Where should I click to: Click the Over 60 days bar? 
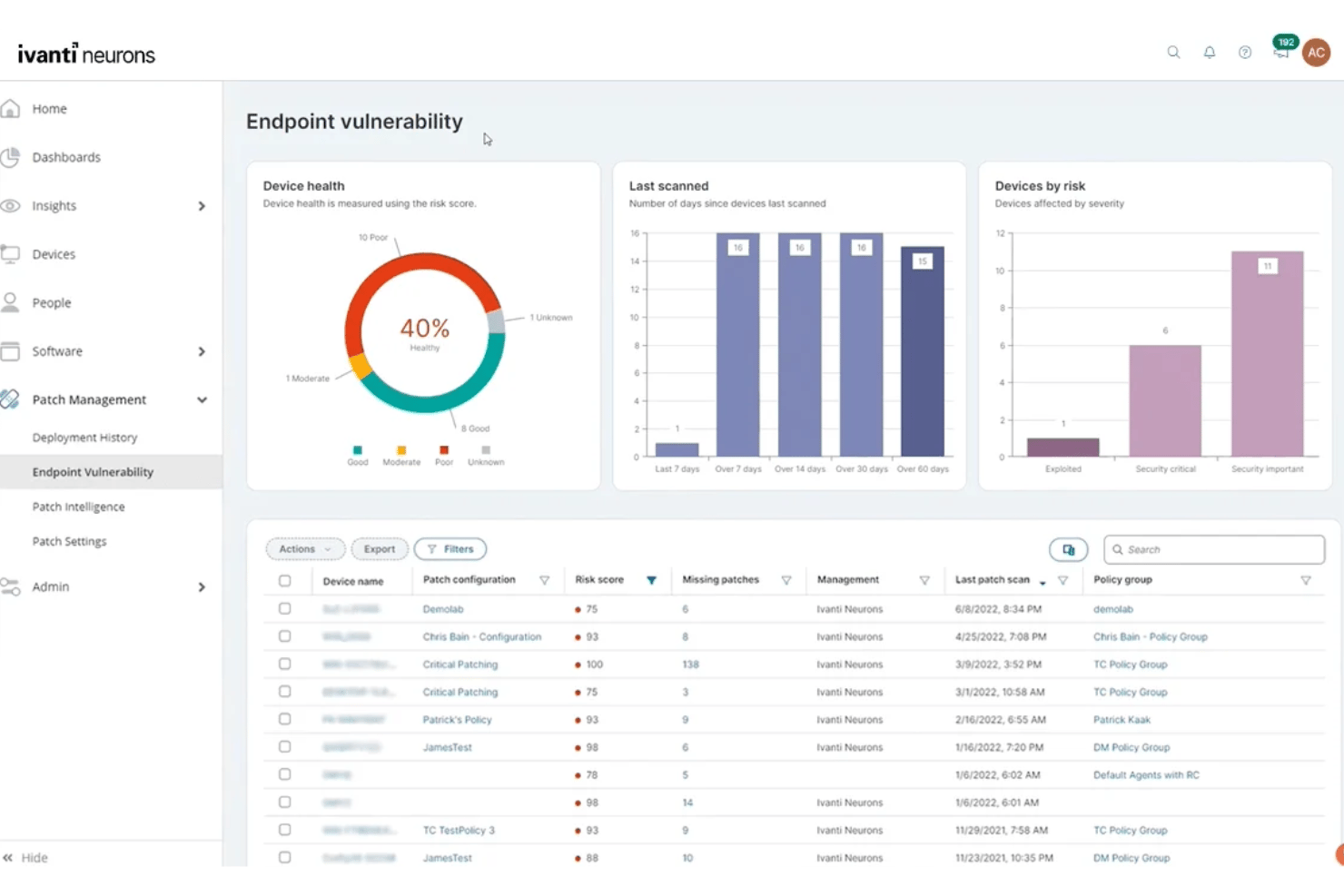pos(923,351)
